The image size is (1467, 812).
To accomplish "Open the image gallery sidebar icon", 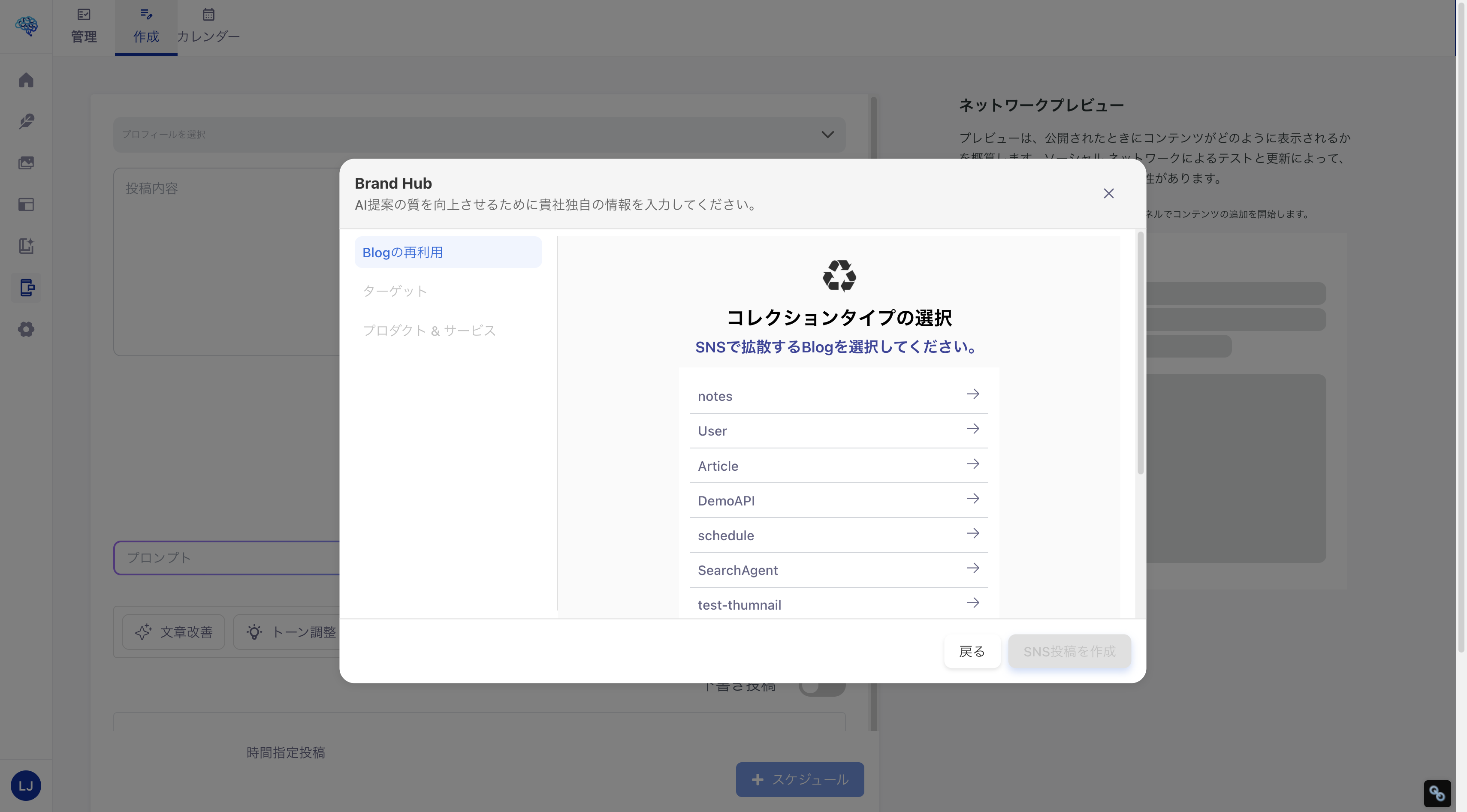I will click(x=26, y=163).
